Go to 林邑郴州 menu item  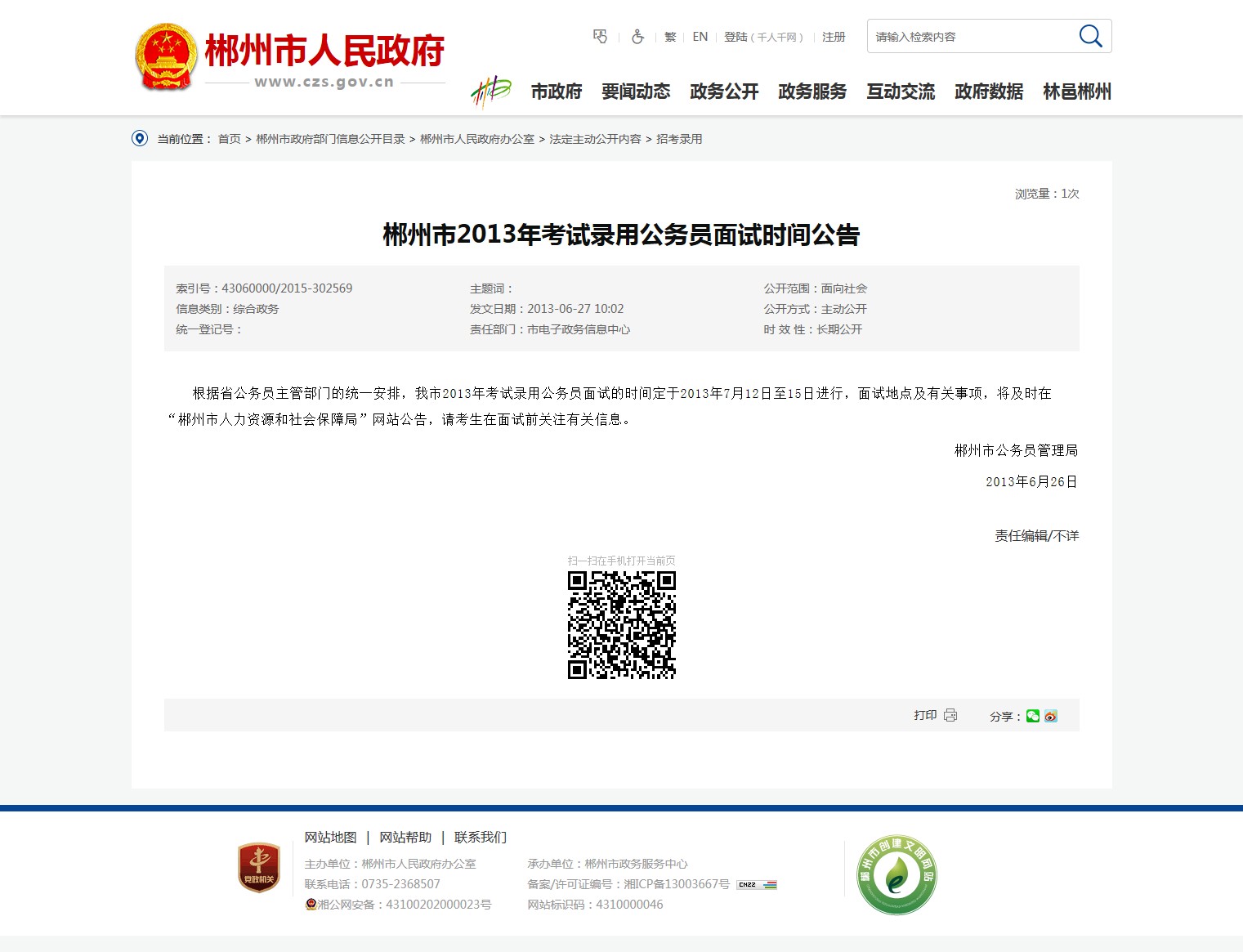[1077, 92]
